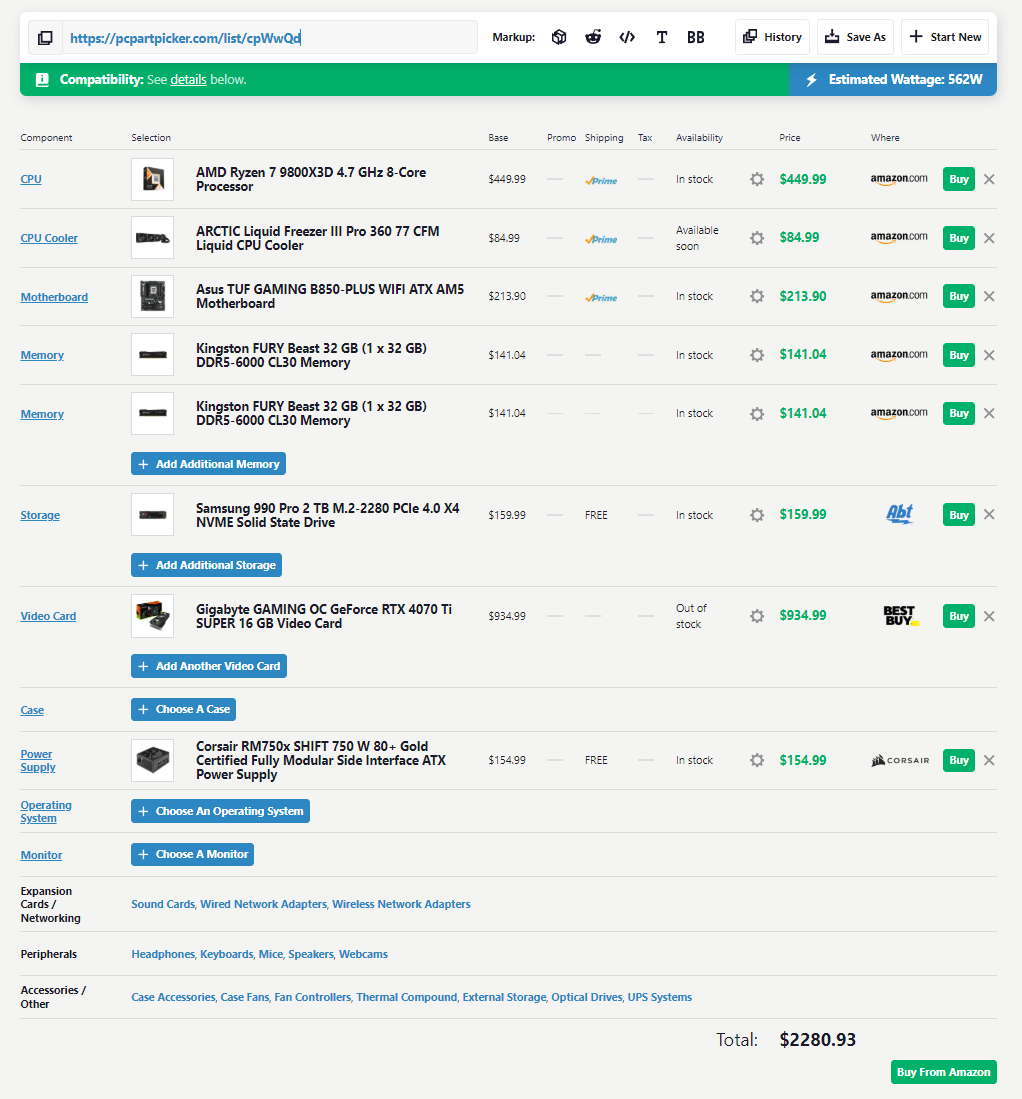
Task: Click the Estimated Wattage 562W banner
Action: [x=892, y=80]
